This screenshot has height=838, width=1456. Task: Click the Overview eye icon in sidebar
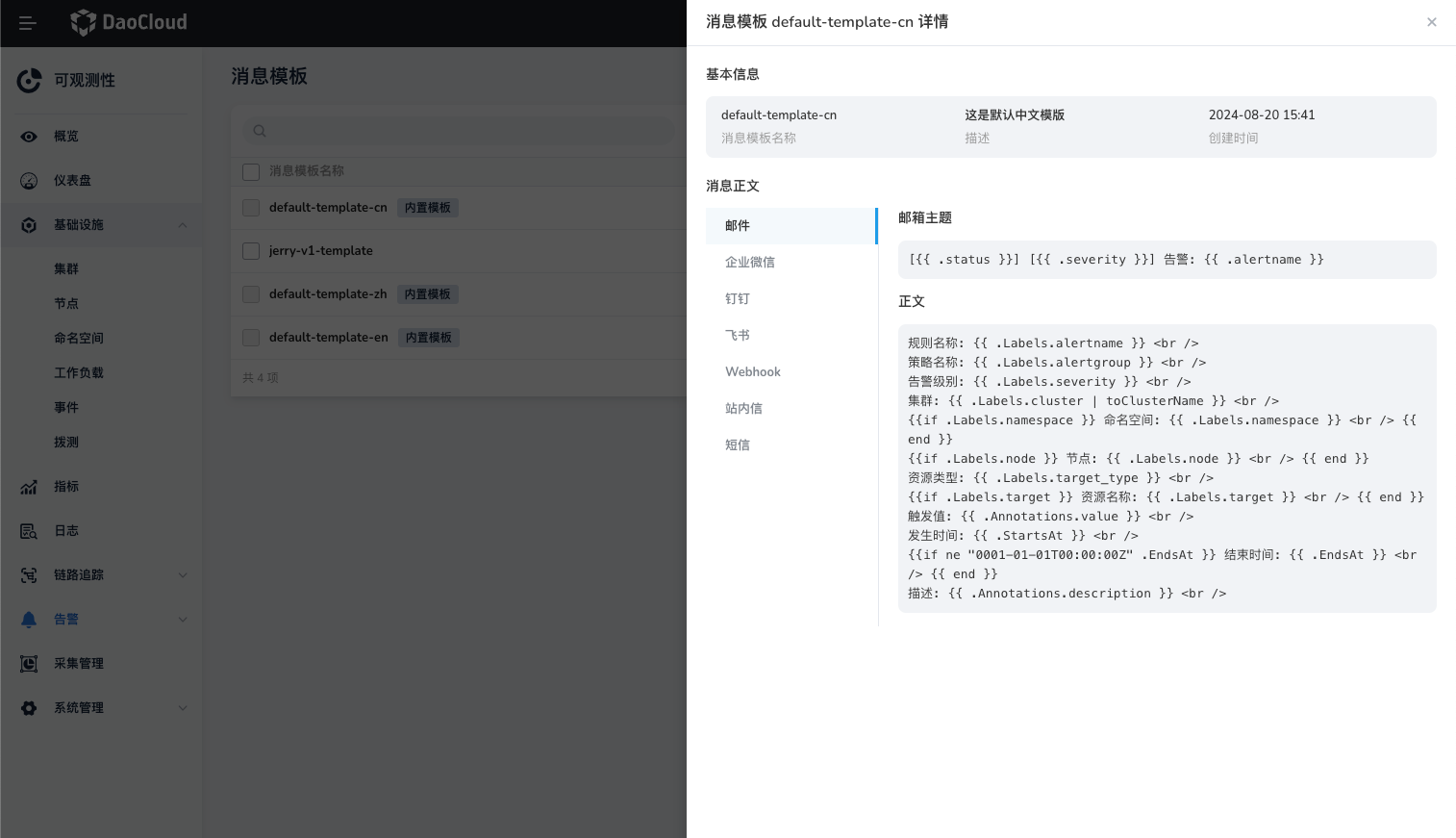click(x=29, y=137)
